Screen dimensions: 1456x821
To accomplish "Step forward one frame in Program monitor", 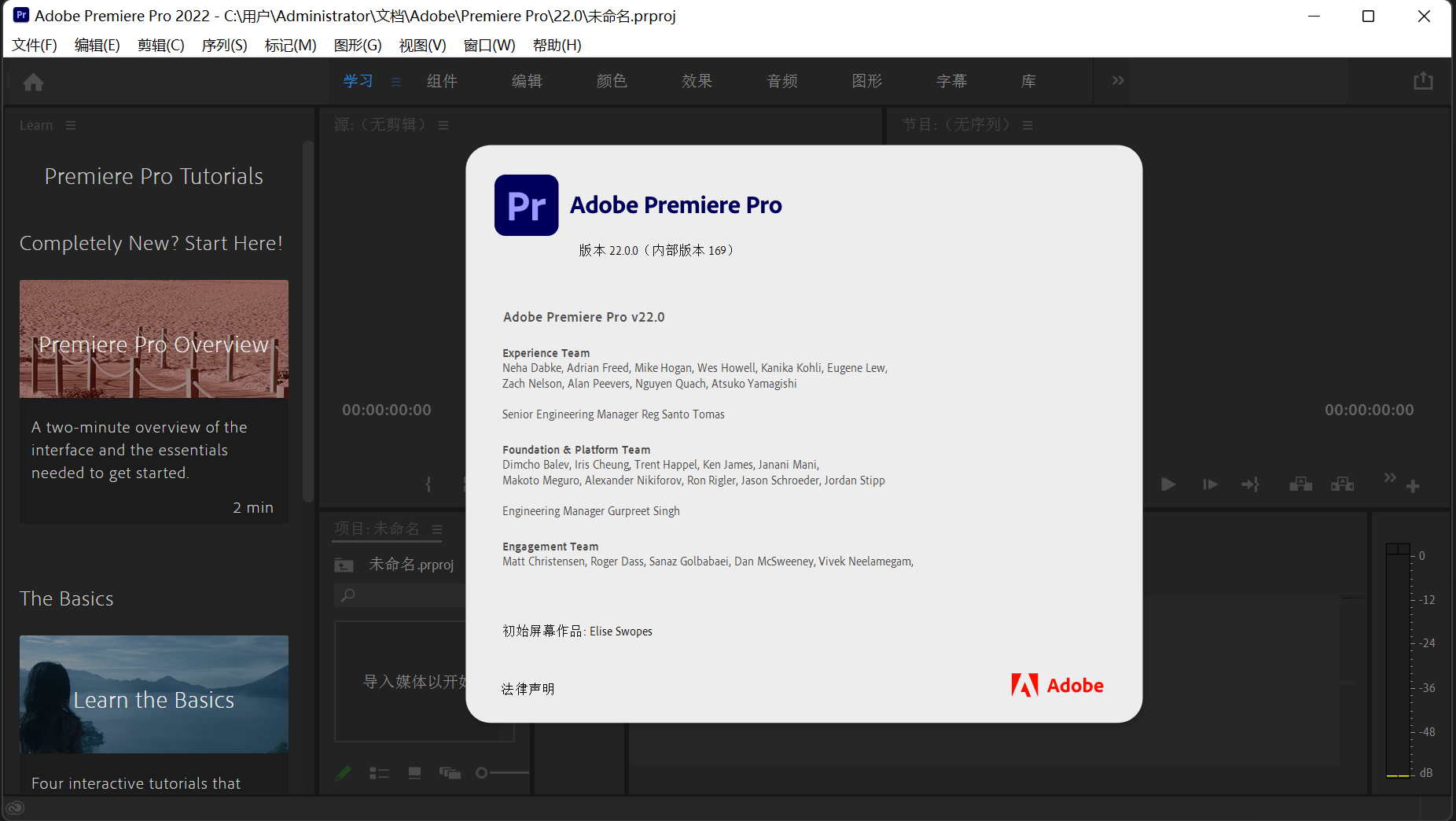I will pyautogui.click(x=1210, y=484).
